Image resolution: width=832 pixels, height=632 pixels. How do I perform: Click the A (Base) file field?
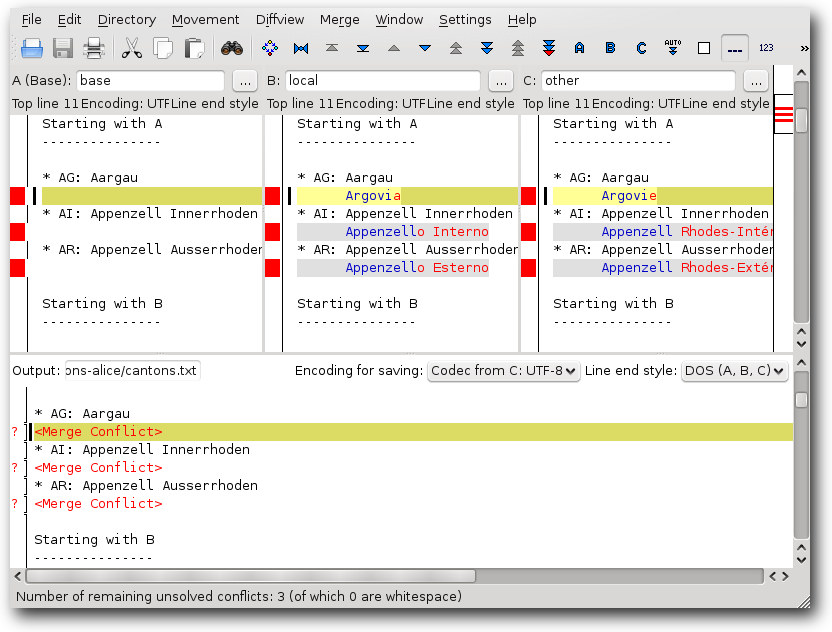tap(150, 81)
